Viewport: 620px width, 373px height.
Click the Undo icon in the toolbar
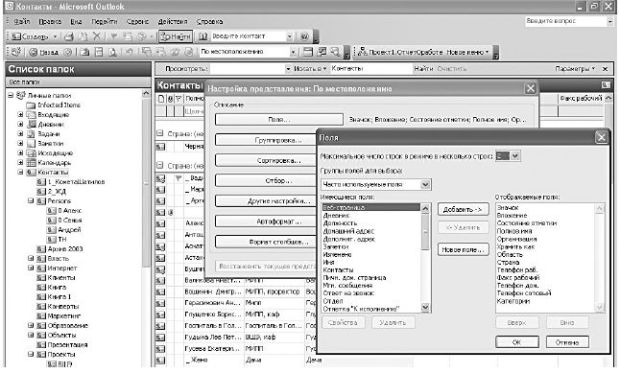tap(129, 52)
